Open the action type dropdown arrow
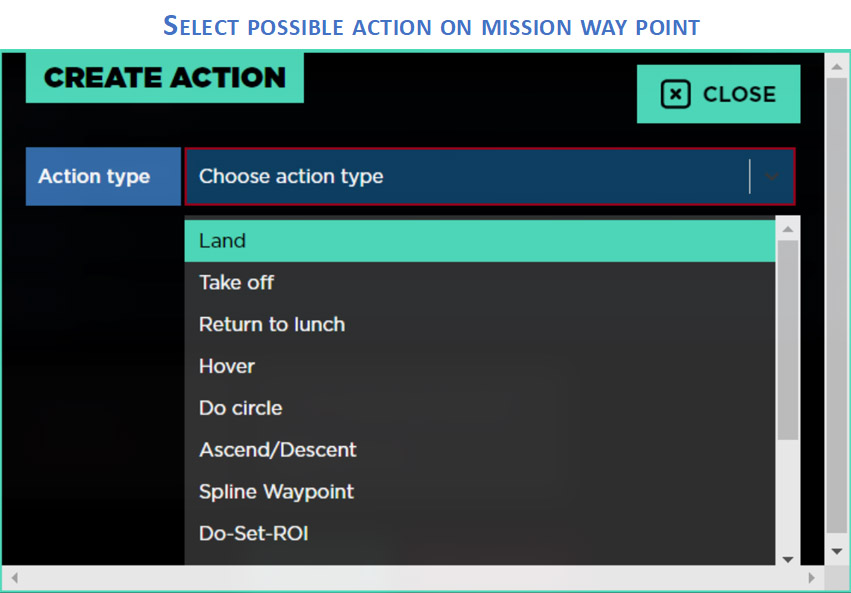The width and height of the screenshot is (851, 593). (x=772, y=177)
